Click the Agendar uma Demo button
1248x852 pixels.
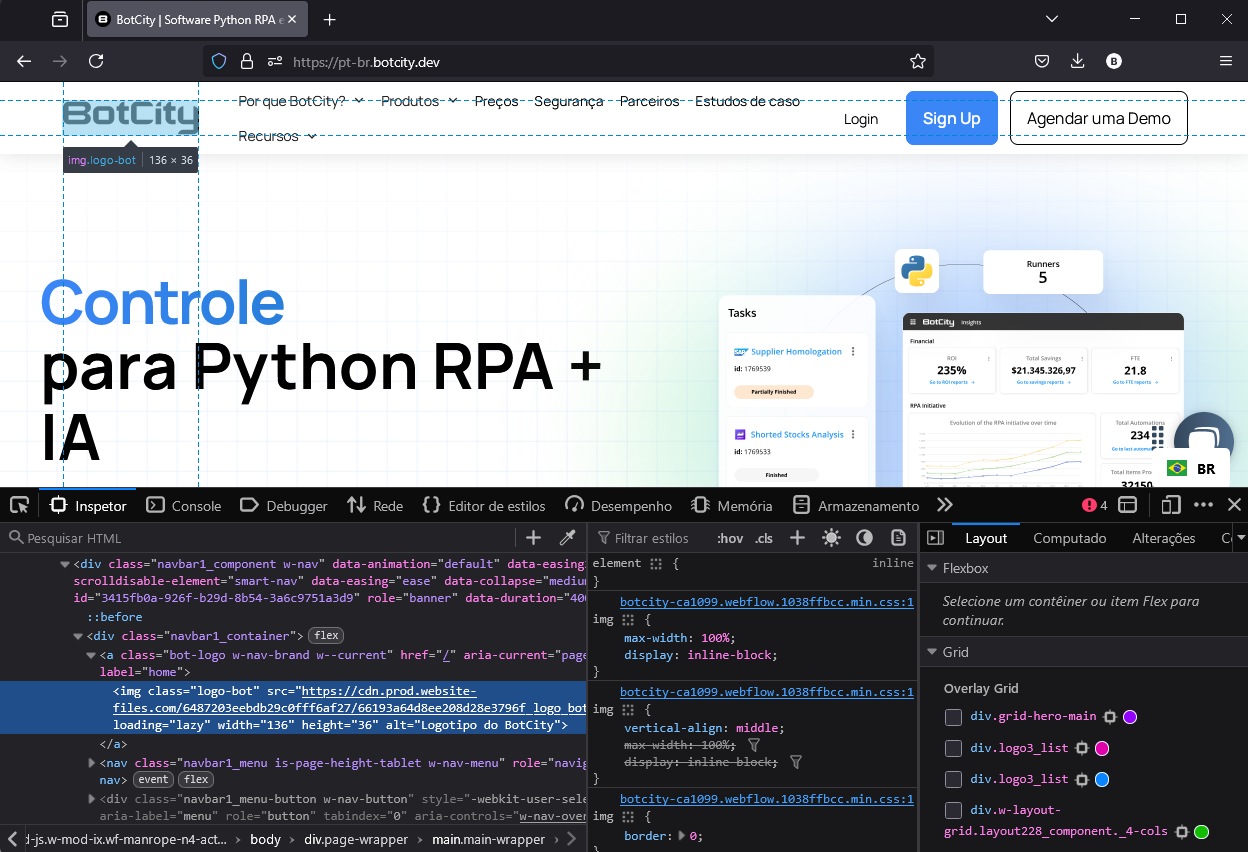tap(1098, 118)
